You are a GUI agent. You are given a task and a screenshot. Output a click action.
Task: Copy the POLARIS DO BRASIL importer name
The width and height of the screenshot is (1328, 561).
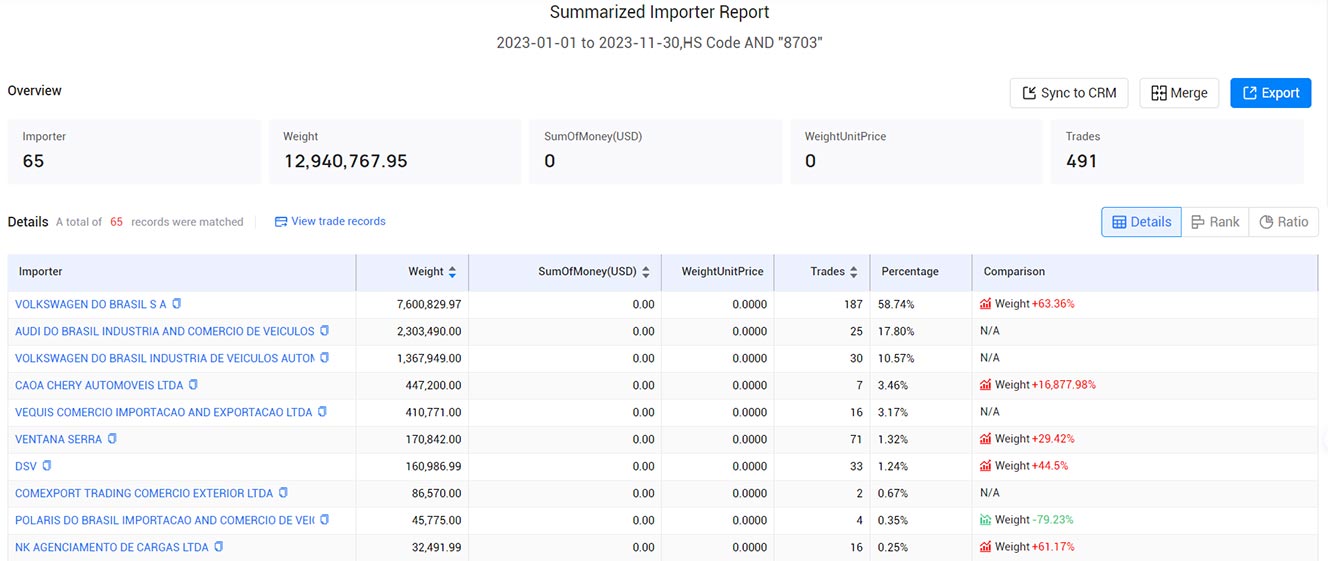click(x=324, y=520)
